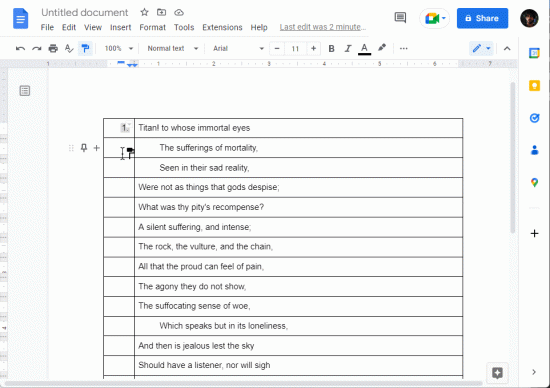The height and width of the screenshot is (388, 550).
Task: Open the File menu
Action: 47,27
